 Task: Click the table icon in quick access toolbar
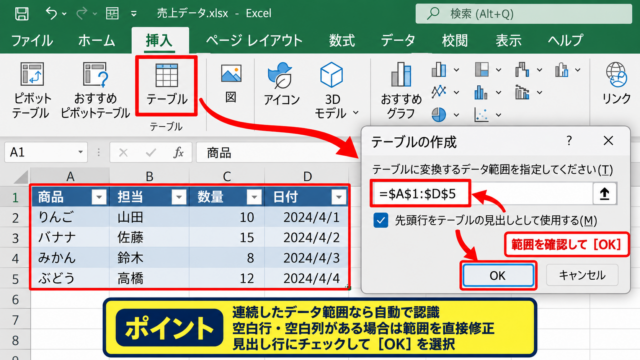coord(112,13)
